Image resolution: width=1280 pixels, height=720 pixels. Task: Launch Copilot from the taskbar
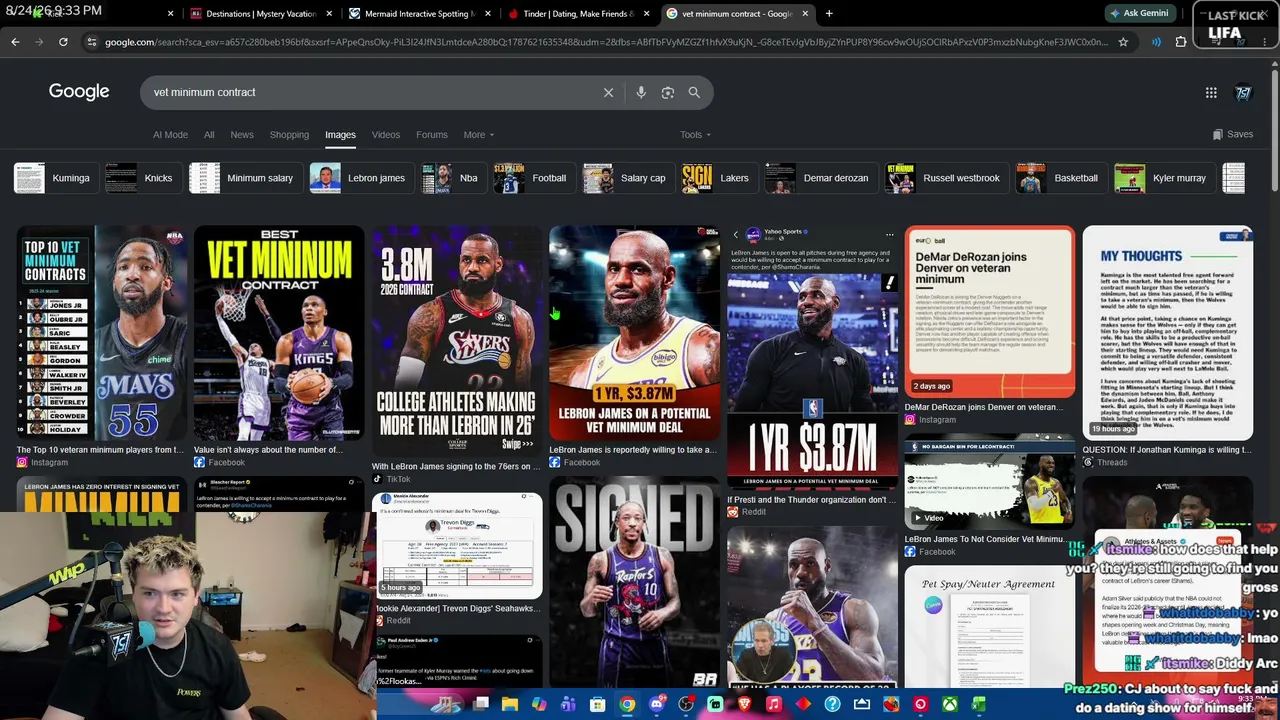(x=539, y=704)
